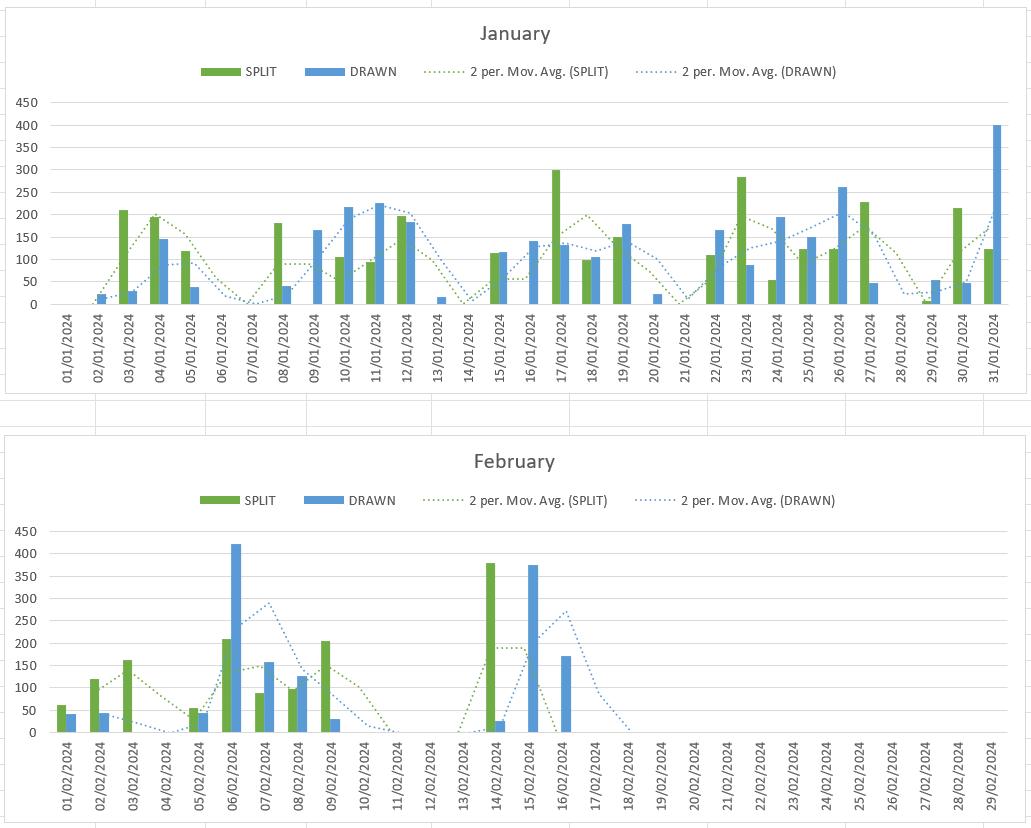Click the blue DRAWN bar for 16/02/2024
1031x828 pixels.
(565, 694)
